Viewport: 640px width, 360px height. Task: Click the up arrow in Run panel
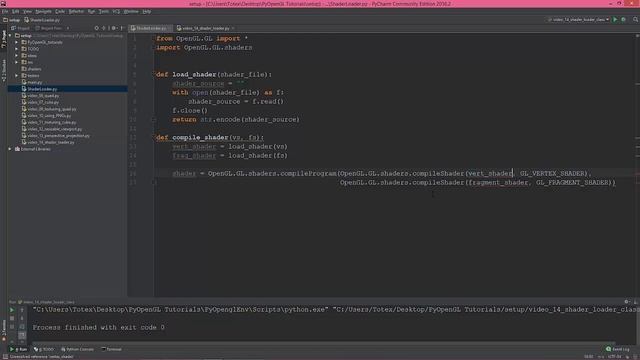22,310
